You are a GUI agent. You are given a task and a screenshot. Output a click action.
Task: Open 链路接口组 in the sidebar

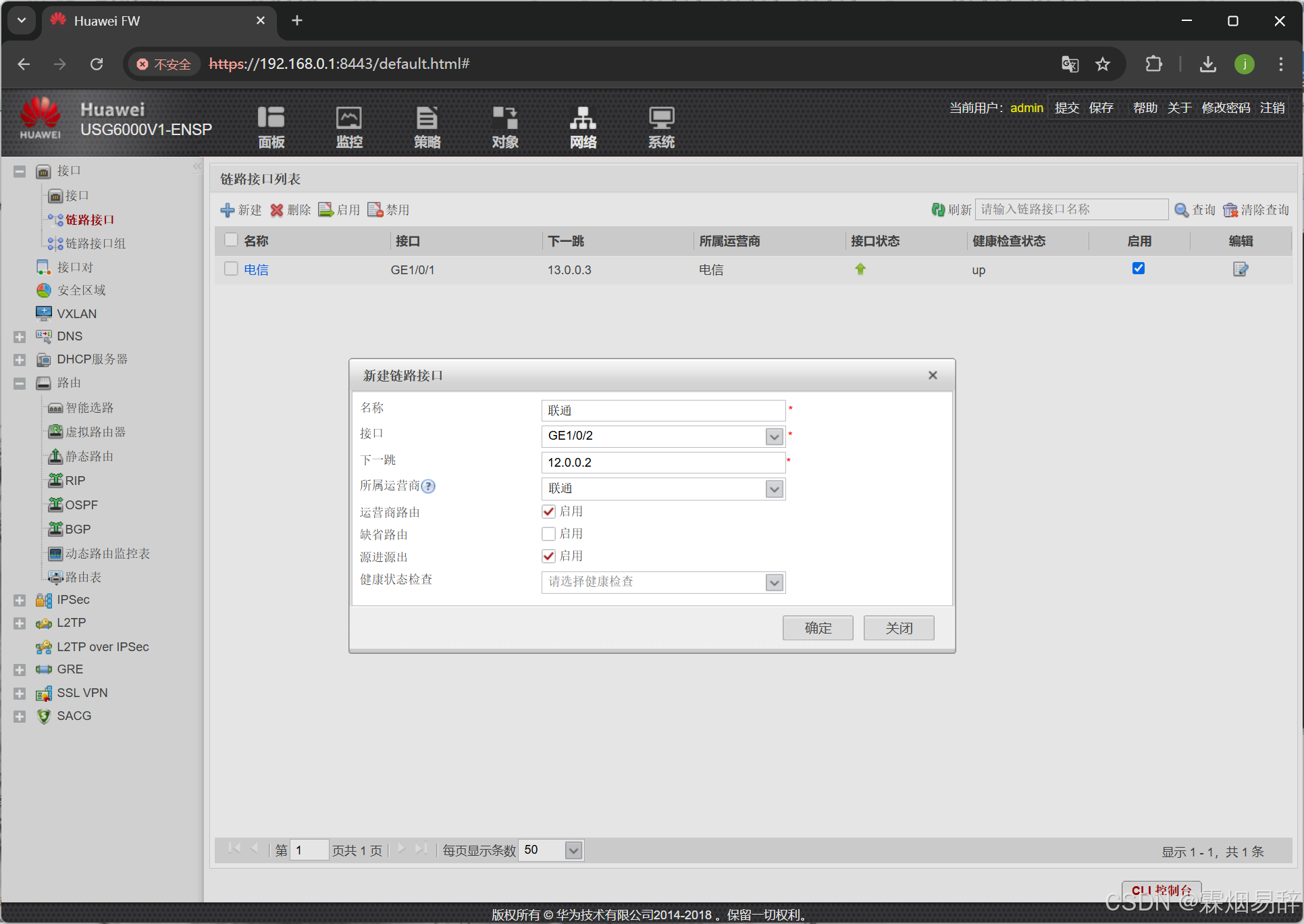click(x=95, y=244)
